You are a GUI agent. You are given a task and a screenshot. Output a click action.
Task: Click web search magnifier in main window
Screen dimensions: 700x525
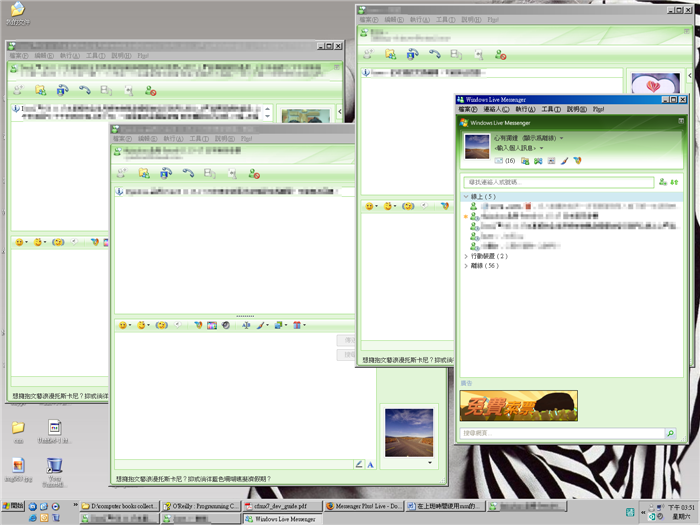(670, 433)
